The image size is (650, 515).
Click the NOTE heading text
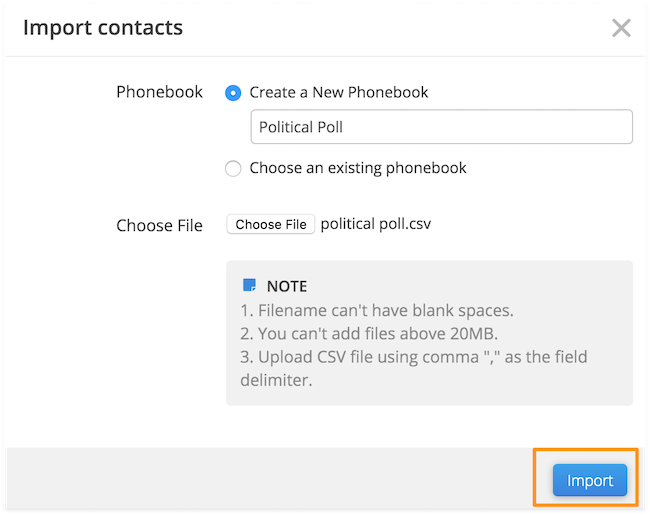point(287,286)
